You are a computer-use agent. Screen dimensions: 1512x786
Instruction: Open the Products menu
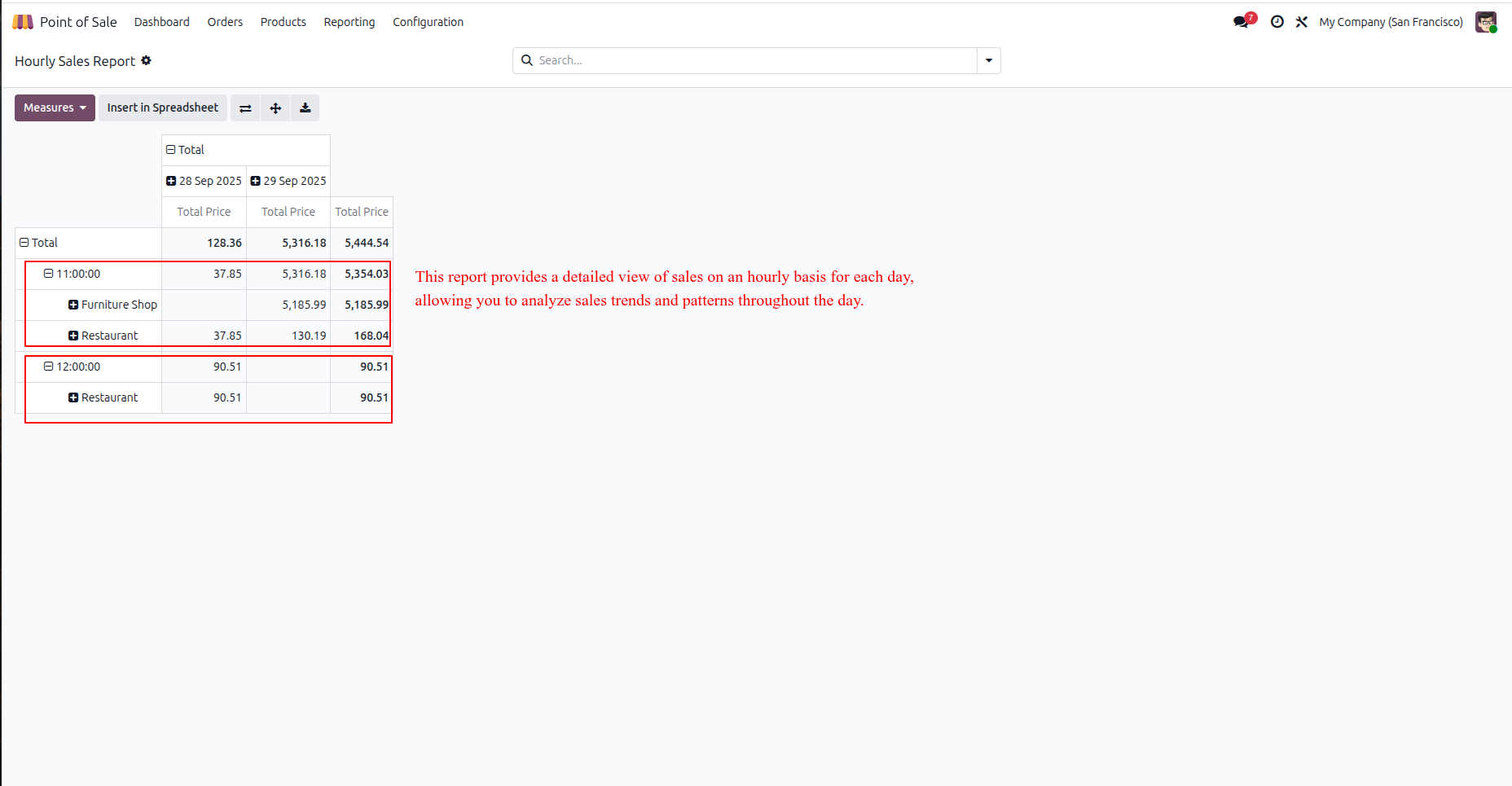283,22
